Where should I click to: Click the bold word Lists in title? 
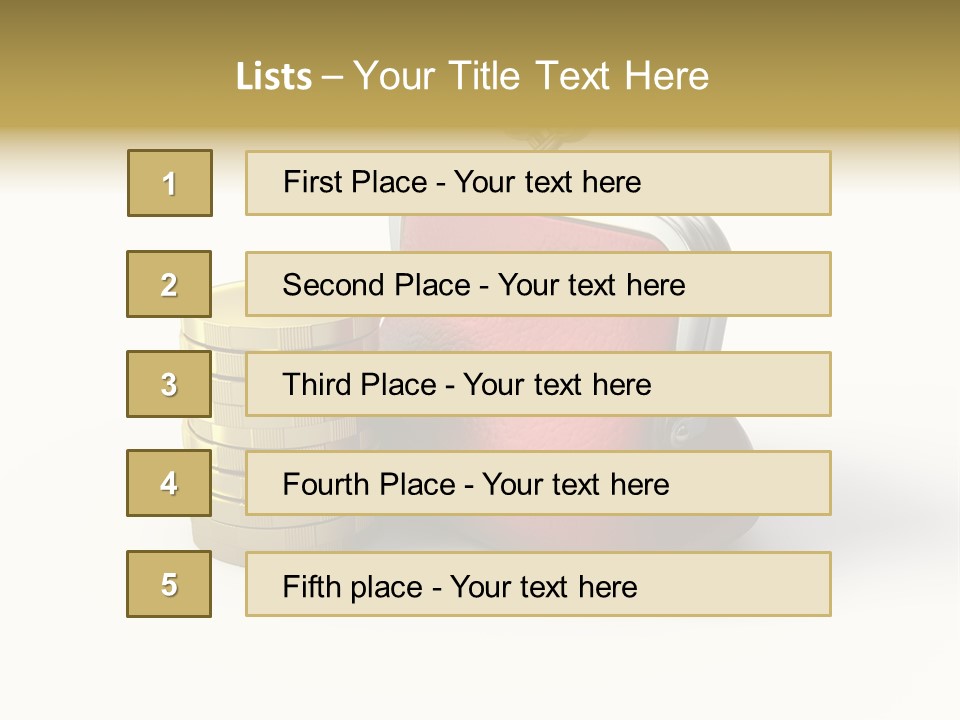tap(274, 76)
